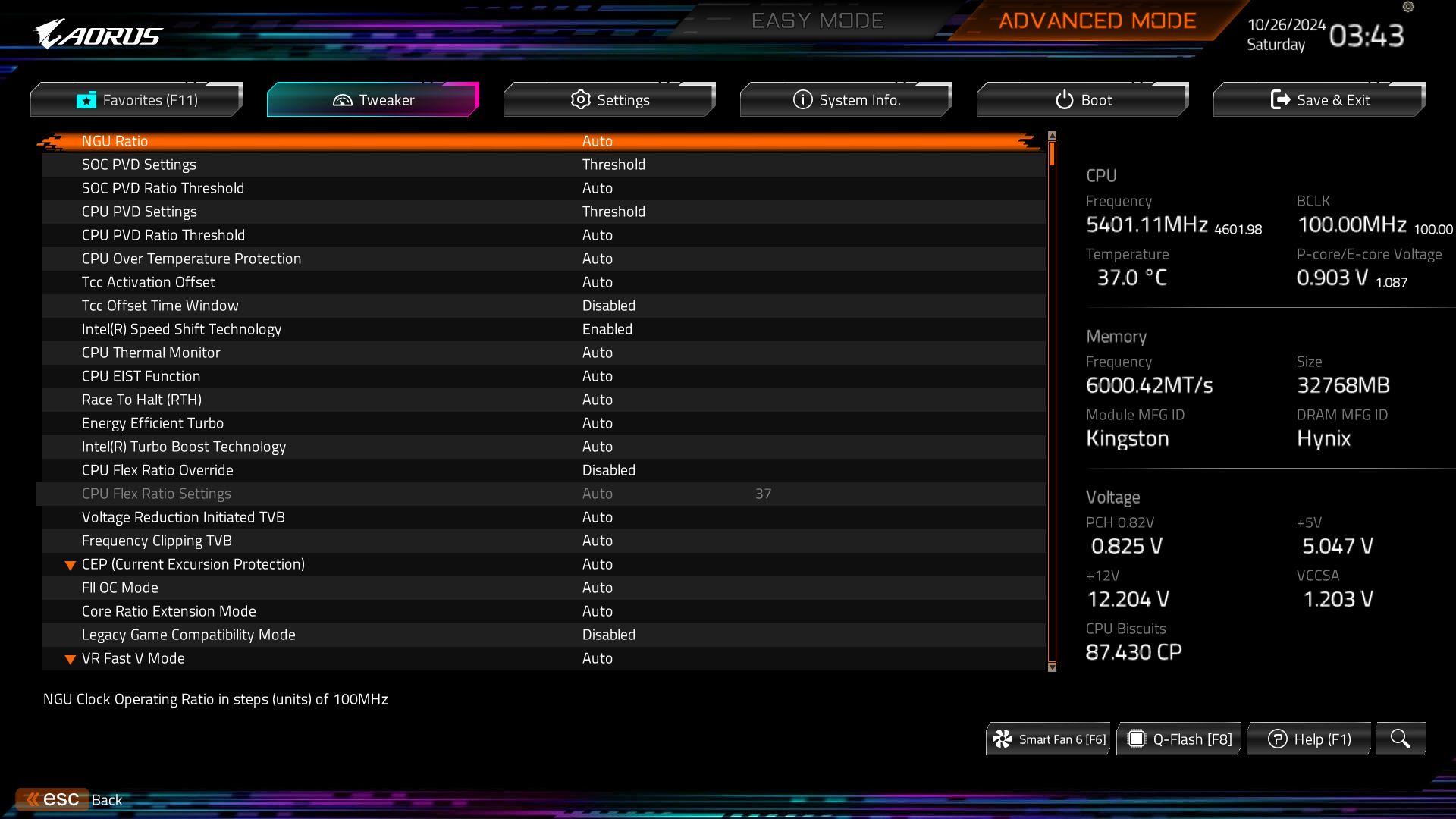1456x819 pixels.
Task: Open the Settings tab
Action: coord(610,99)
